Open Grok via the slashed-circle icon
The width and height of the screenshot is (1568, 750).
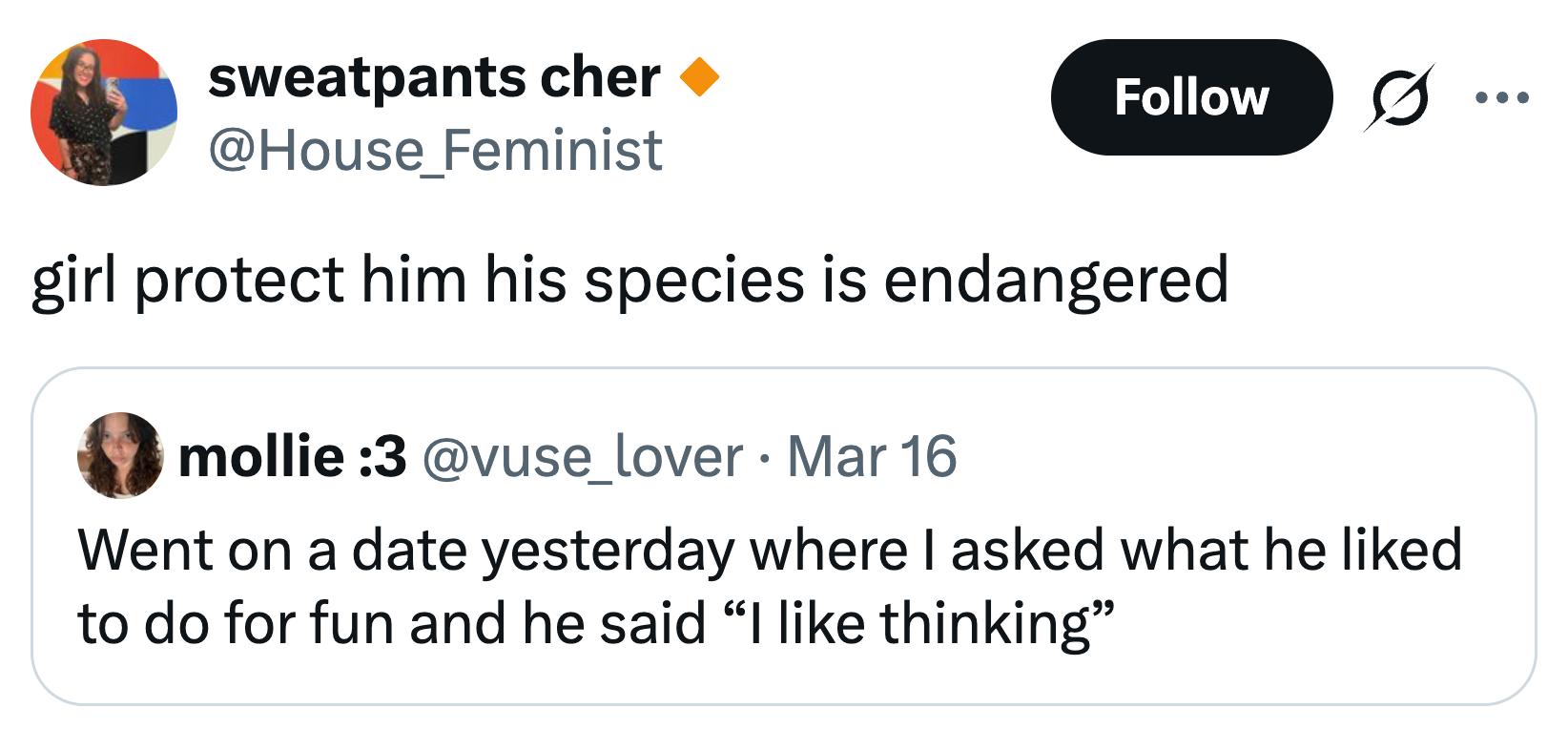[1399, 97]
